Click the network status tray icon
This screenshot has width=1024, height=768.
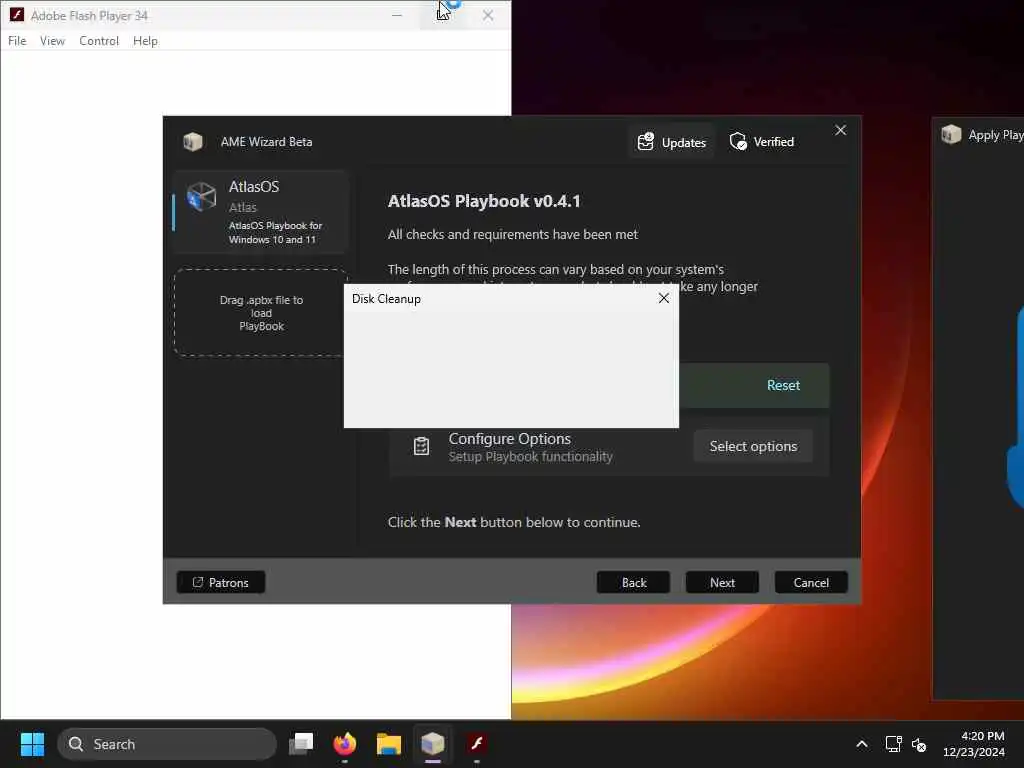pyautogui.click(x=893, y=744)
